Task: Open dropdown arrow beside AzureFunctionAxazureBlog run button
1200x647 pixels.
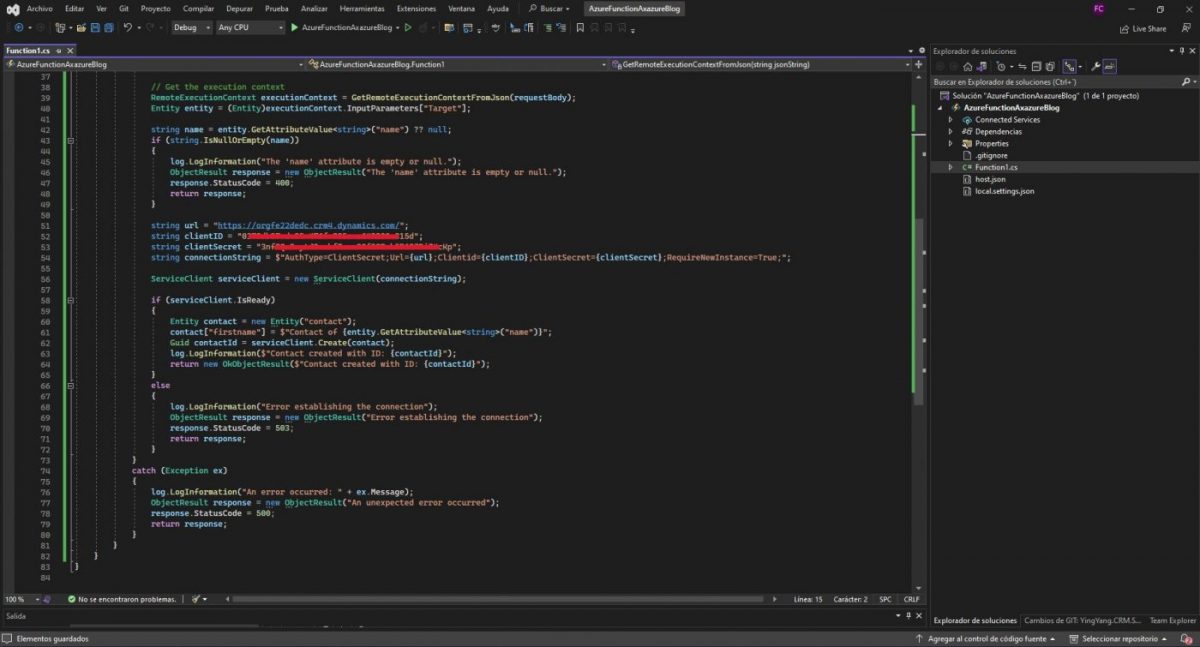Action: pos(398,28)
